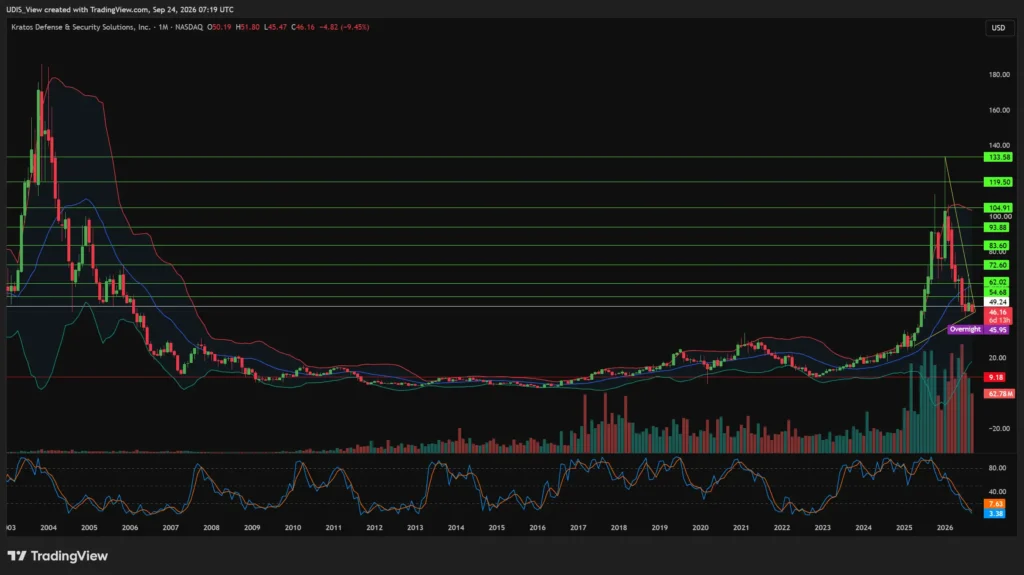
Task: Open the USD currency selector
Action: 999,27
